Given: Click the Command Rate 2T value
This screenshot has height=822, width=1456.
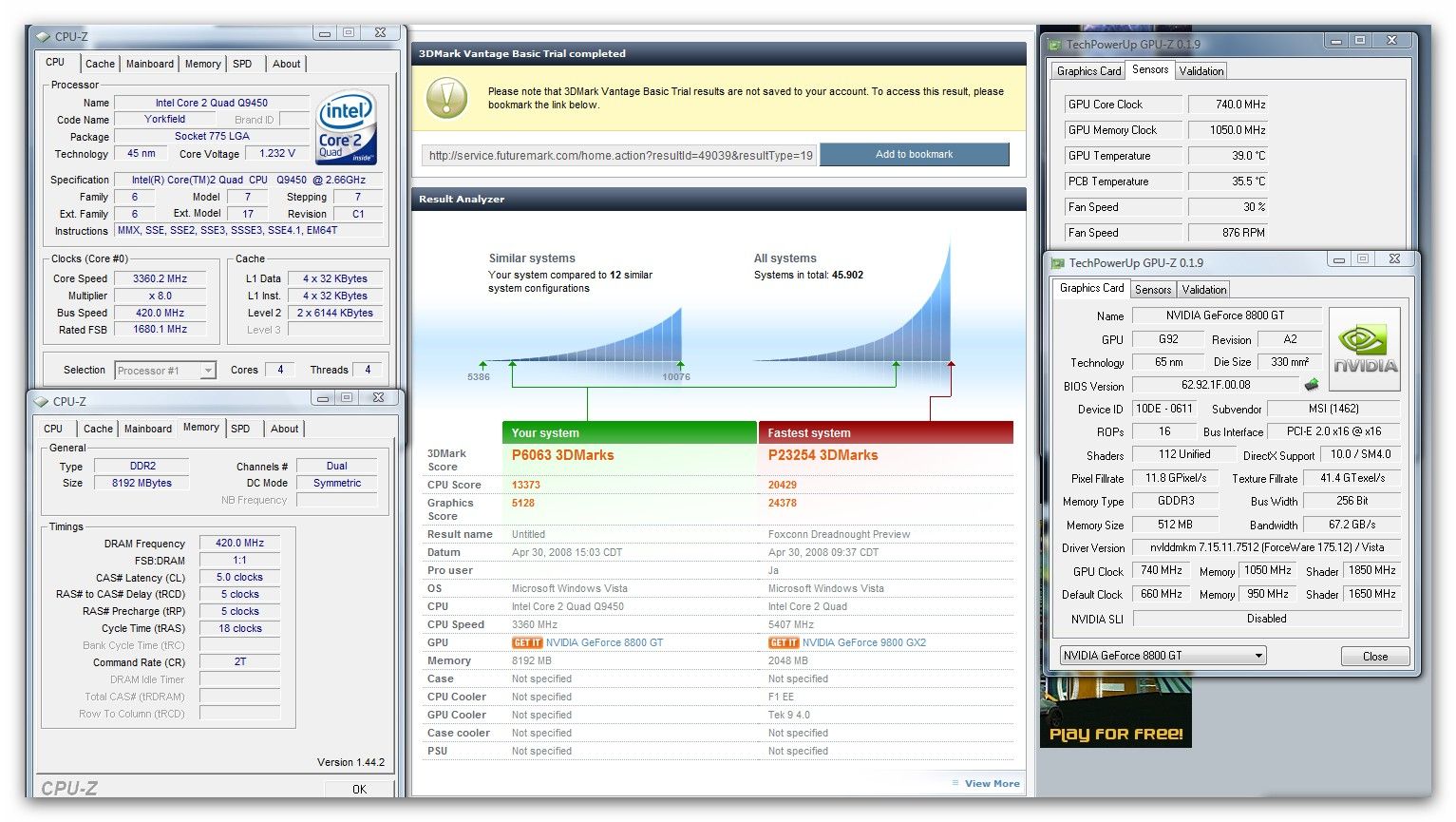Looking at the screenshot, I should [x=239, y=662].
